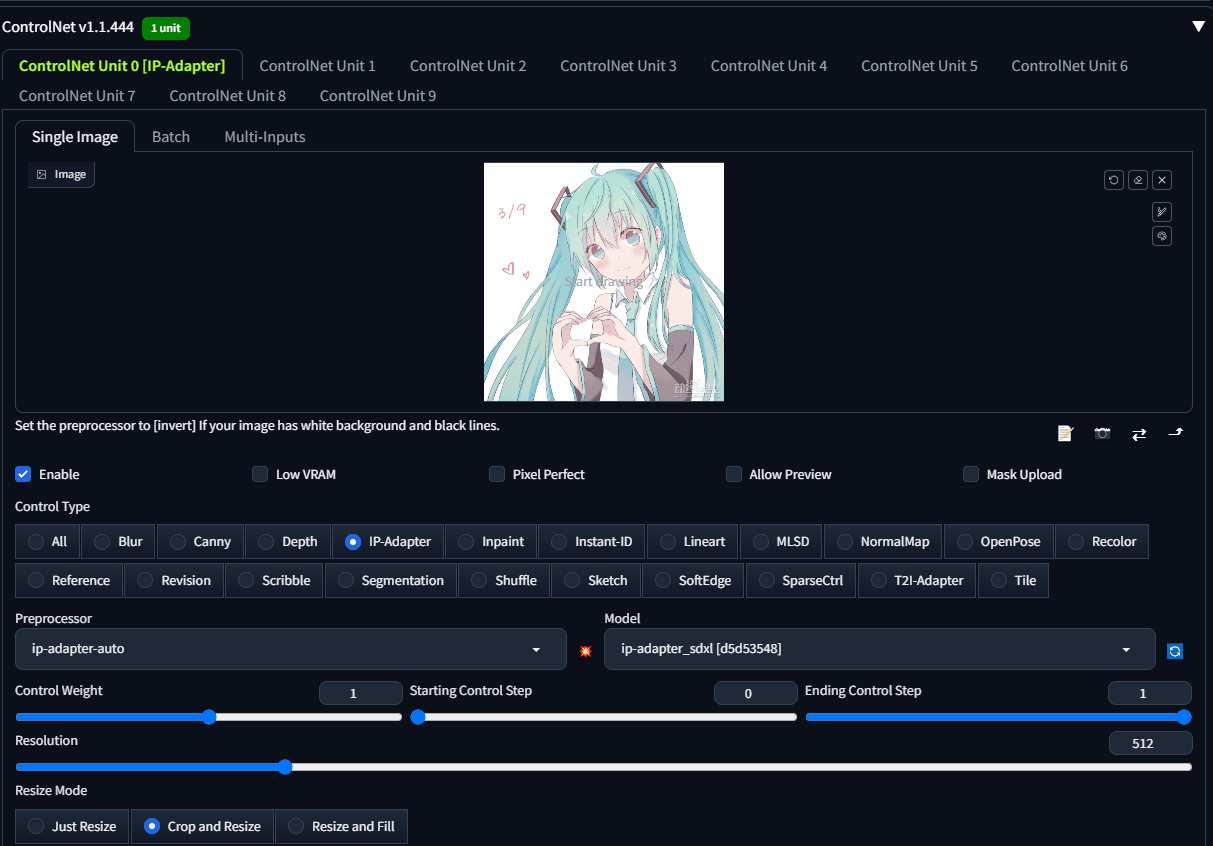This screenshot has height=846, width=1213.
Task: Open the brush size tool
Action: pyautogui.click(x=1161, y=211)
